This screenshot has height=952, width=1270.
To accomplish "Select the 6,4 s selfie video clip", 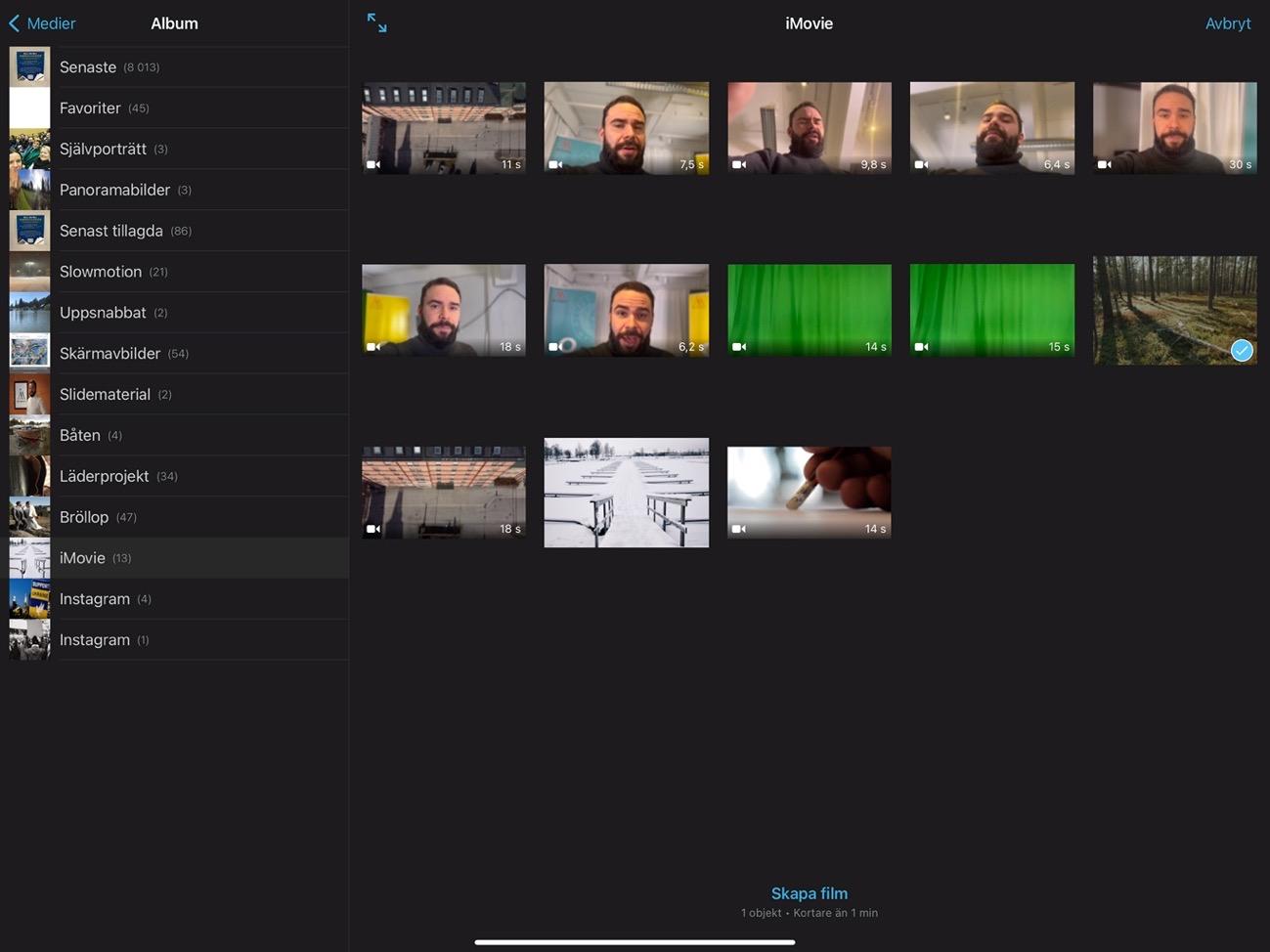I will (992, 128).
